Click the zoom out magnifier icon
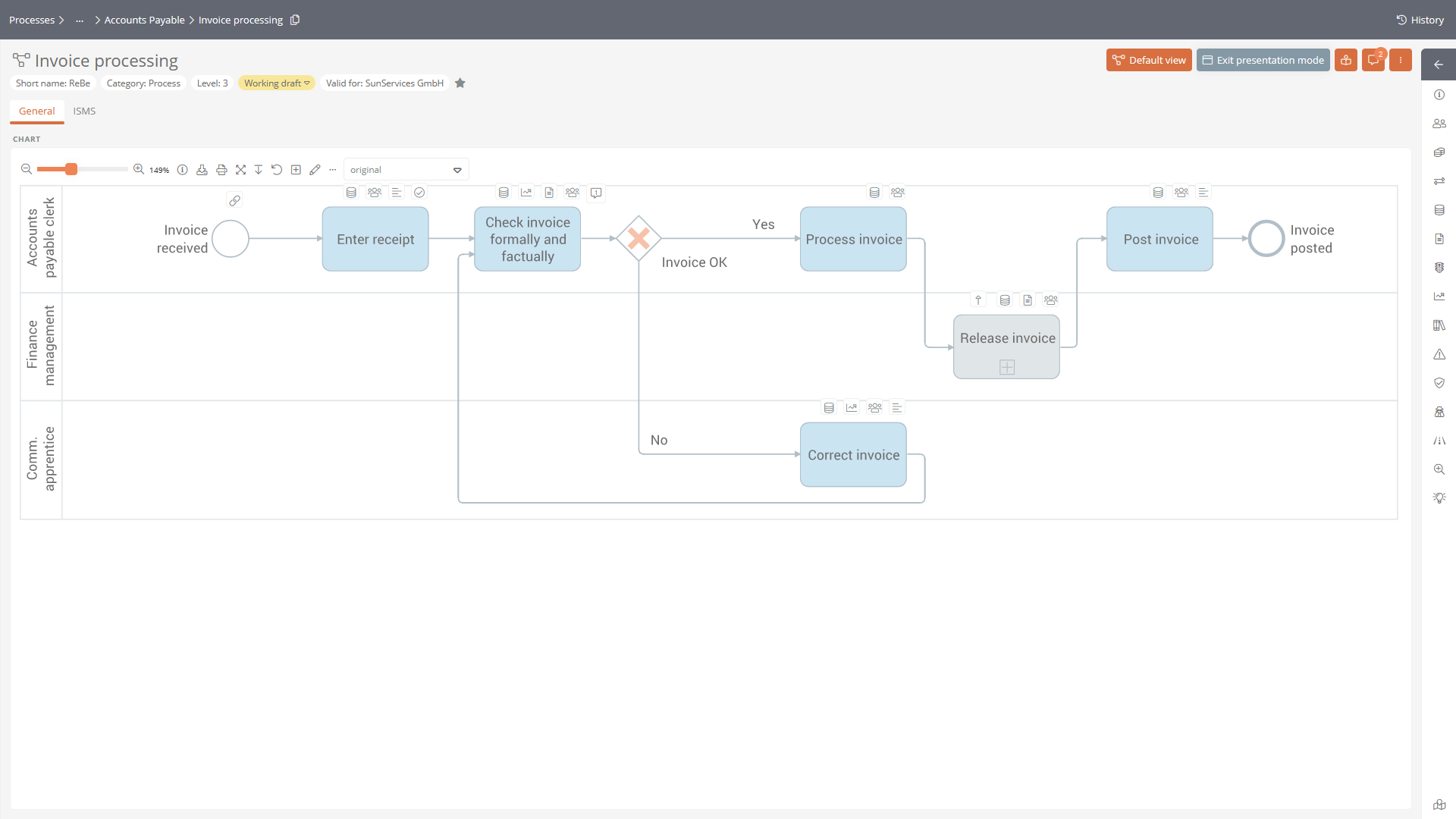 [x=27, y=170]
